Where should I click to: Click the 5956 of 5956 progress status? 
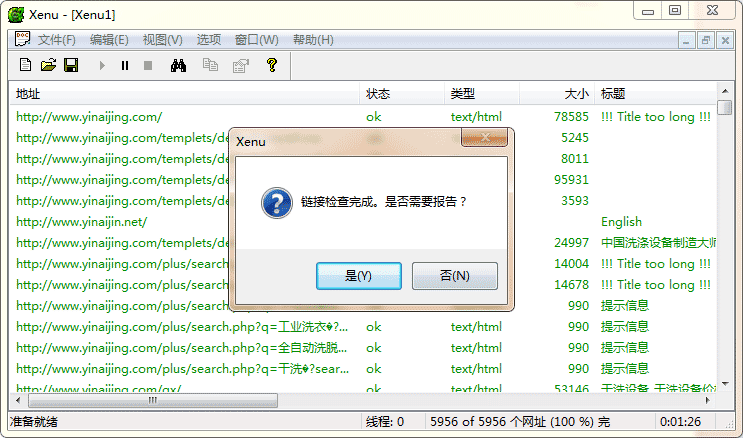point(520,421)
